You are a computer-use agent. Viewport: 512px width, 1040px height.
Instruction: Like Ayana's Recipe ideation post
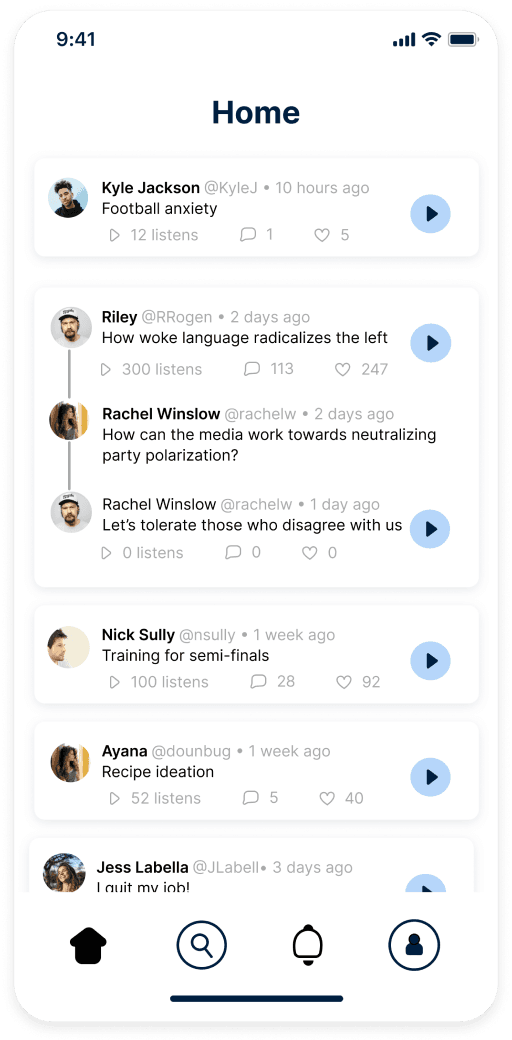327,798
